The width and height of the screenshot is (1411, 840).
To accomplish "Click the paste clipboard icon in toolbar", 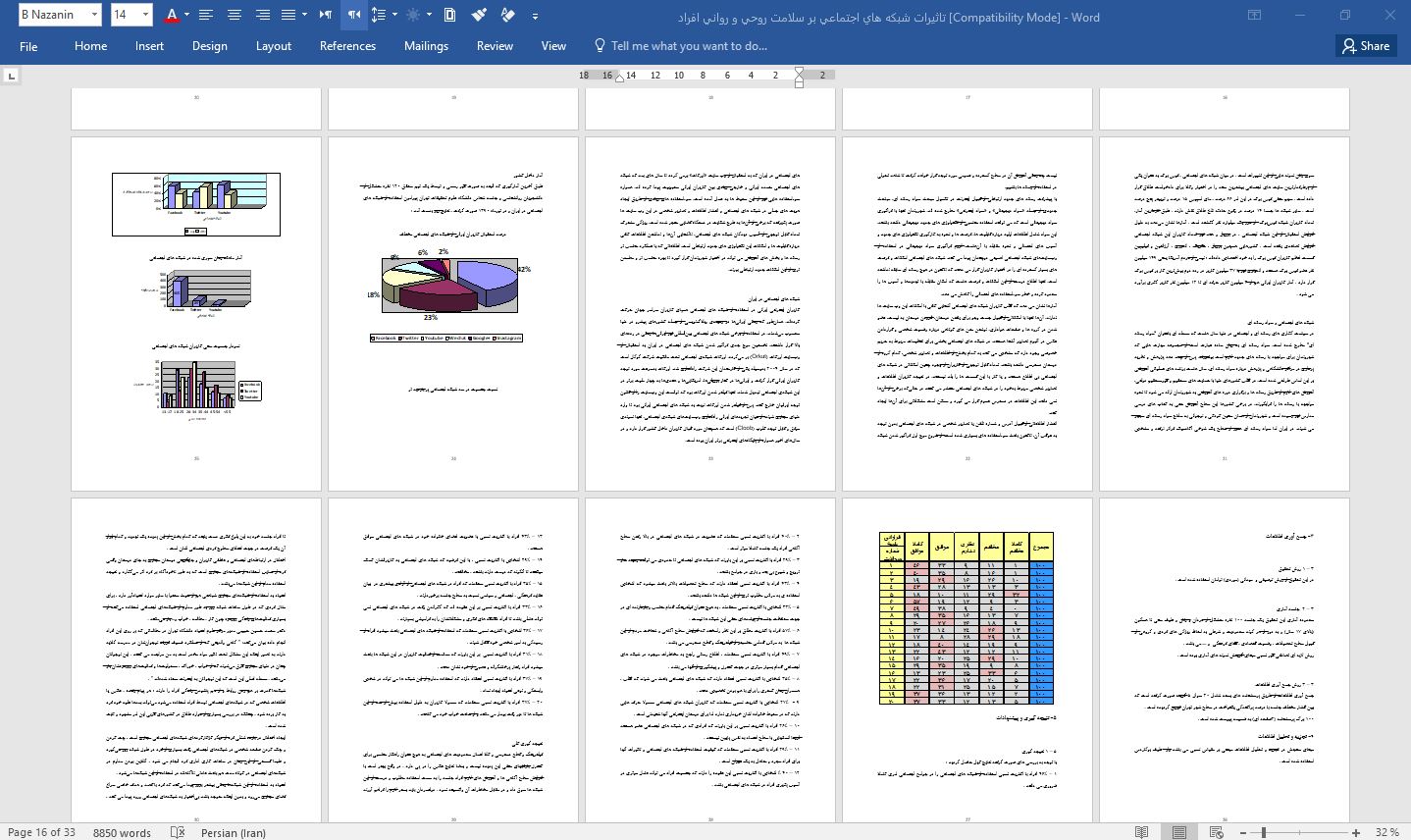I will coord(449,15).
